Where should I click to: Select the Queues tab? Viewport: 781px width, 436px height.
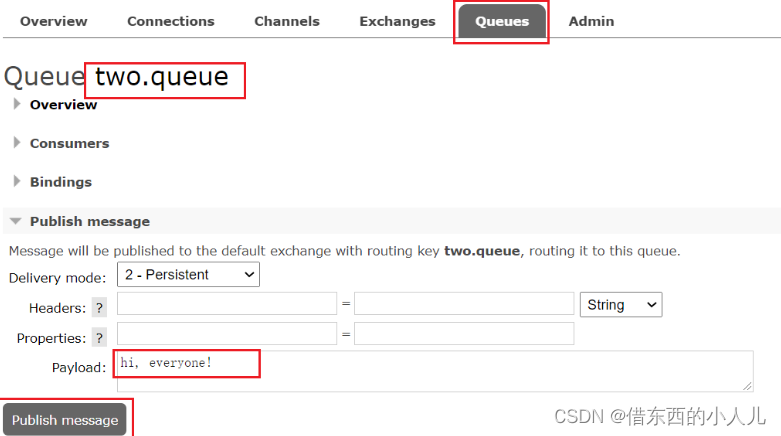502,21
